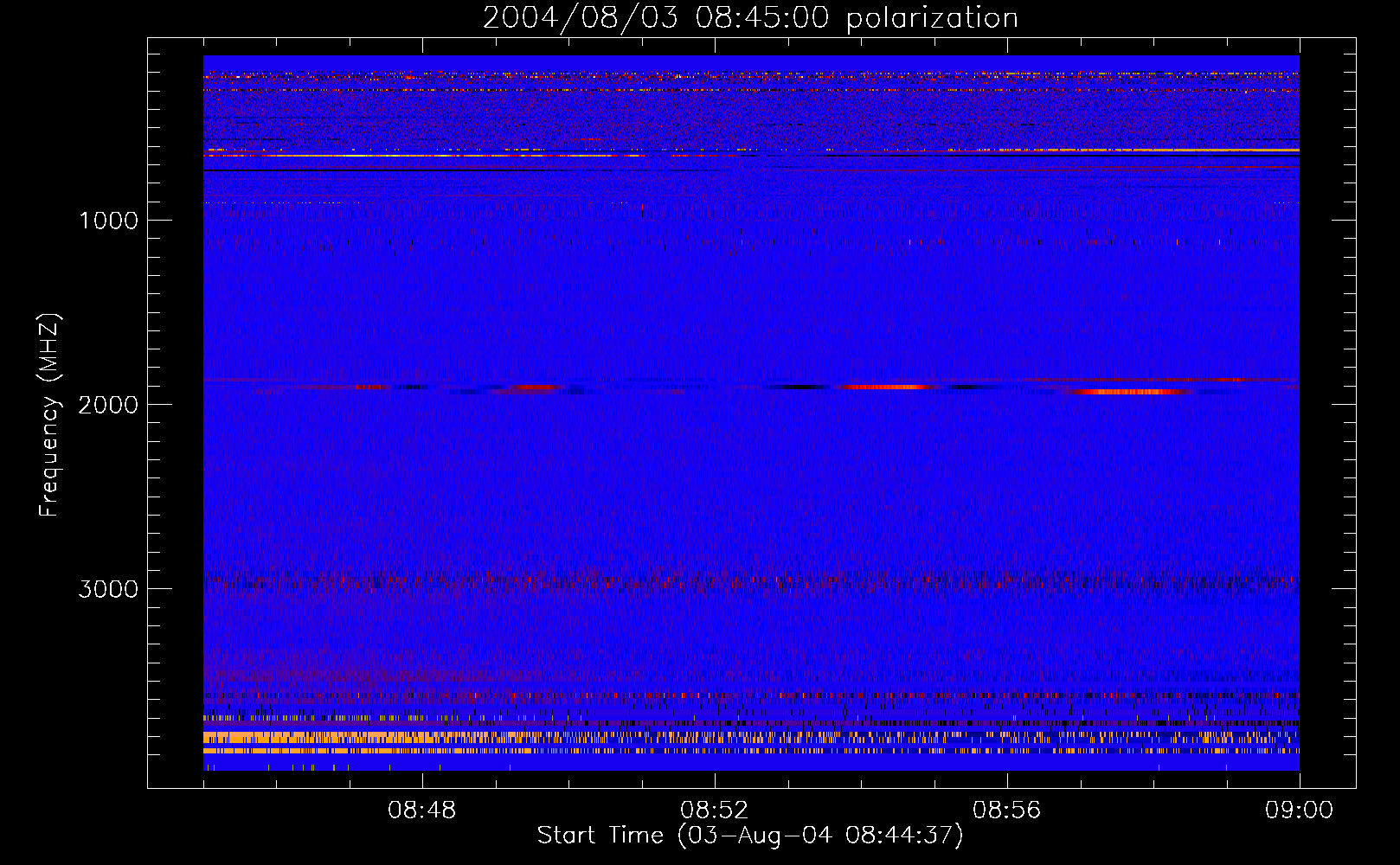
Task: Click the plot title '2004/08/03 08:45:00 polarization'
Action: [x=750, y=18]
